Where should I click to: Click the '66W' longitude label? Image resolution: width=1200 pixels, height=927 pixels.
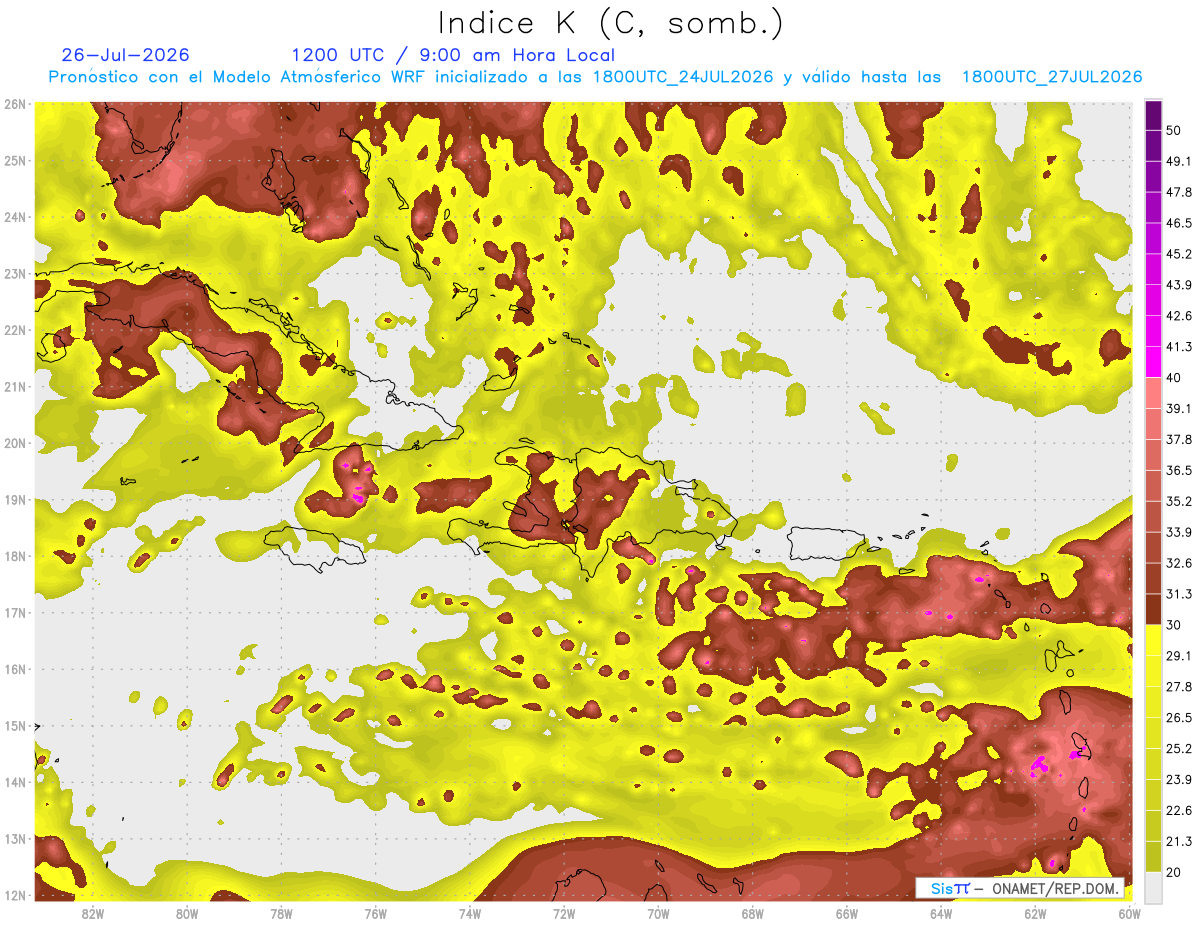pyautogui.click(x=847, y=914)
